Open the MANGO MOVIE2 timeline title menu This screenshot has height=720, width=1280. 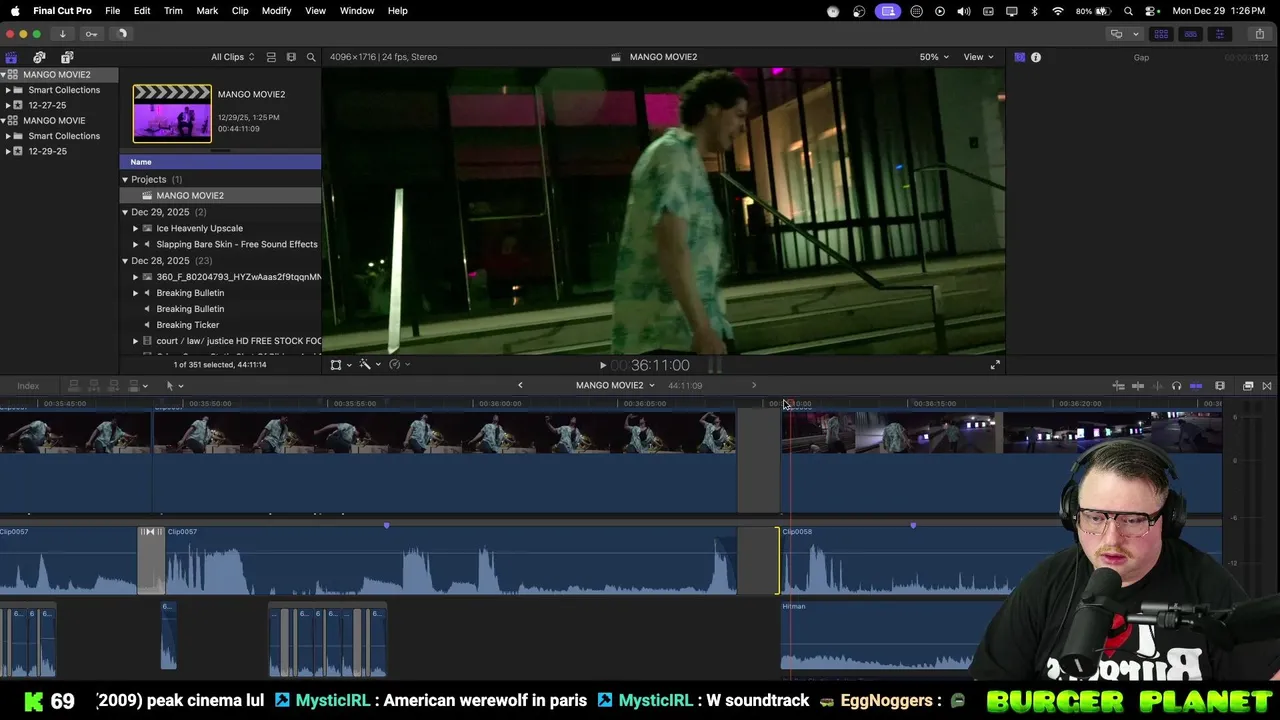coord(615,385)
